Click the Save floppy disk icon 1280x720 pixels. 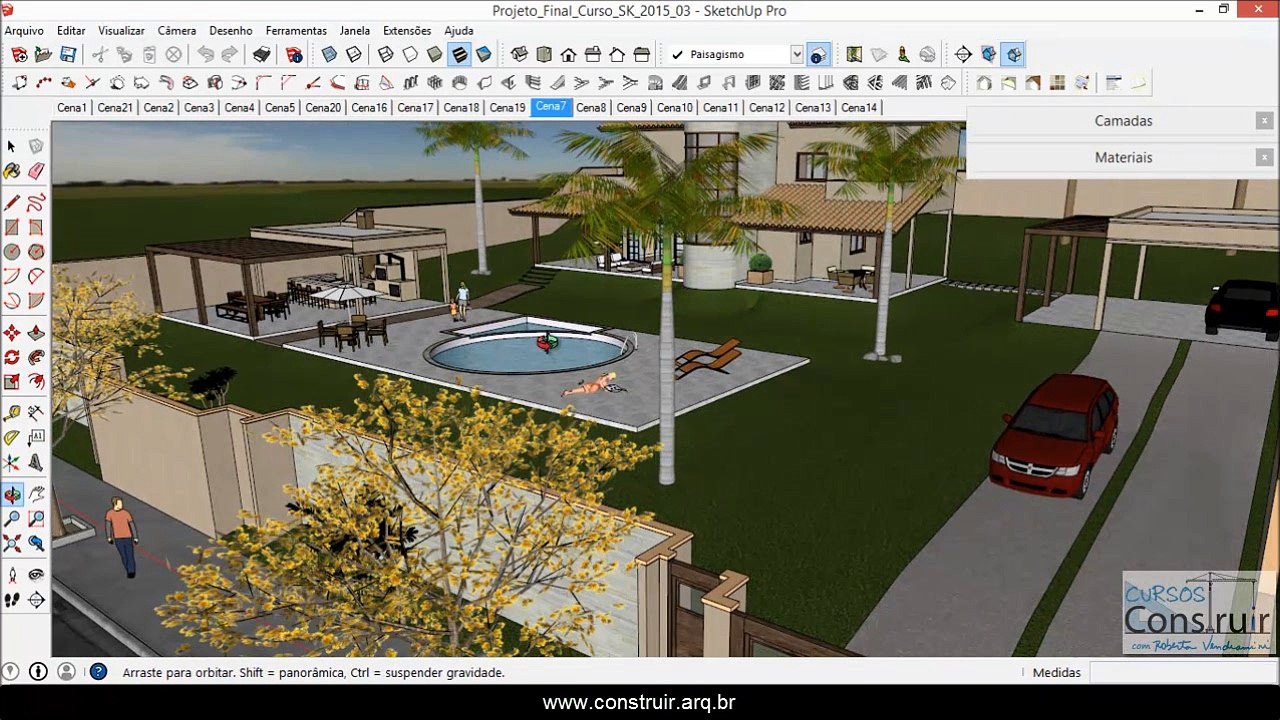(68, 54)
